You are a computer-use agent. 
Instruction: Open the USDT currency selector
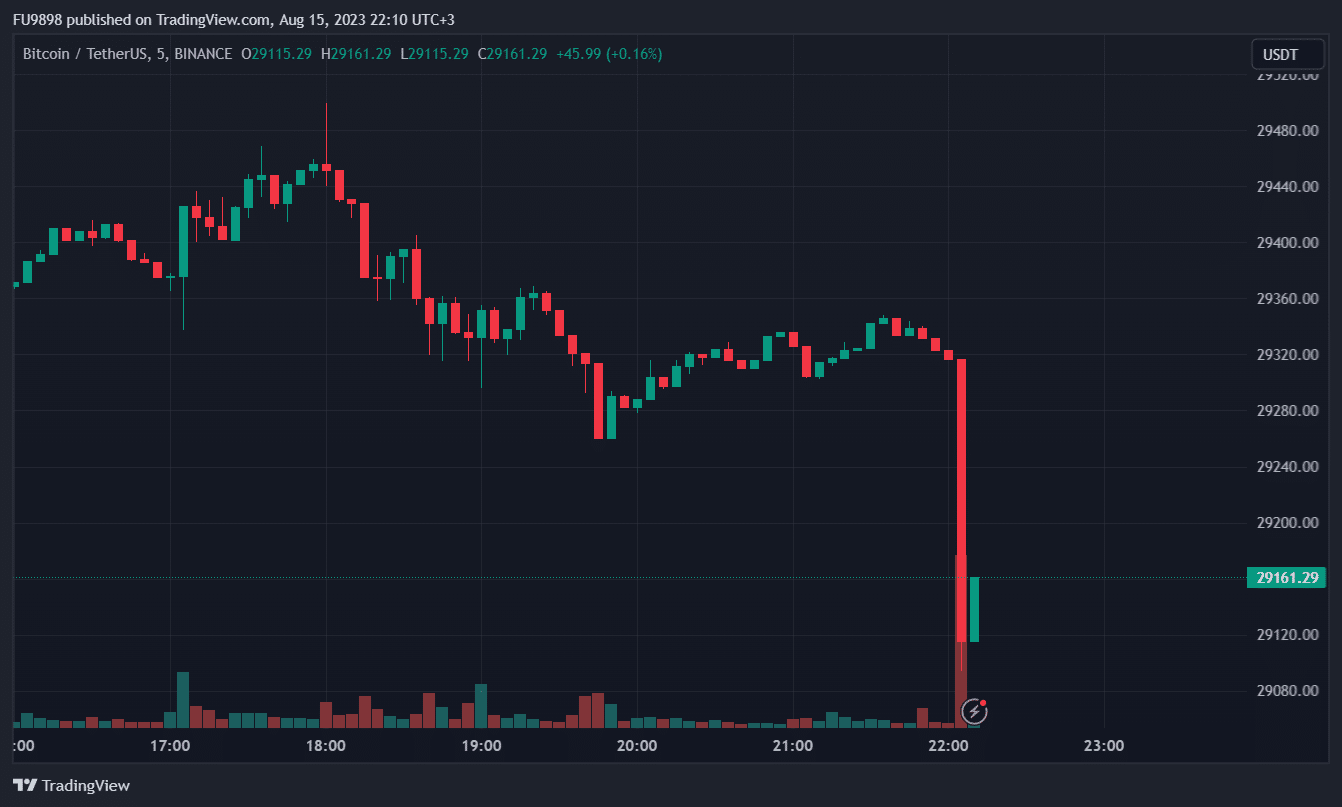coord(1287,54)
